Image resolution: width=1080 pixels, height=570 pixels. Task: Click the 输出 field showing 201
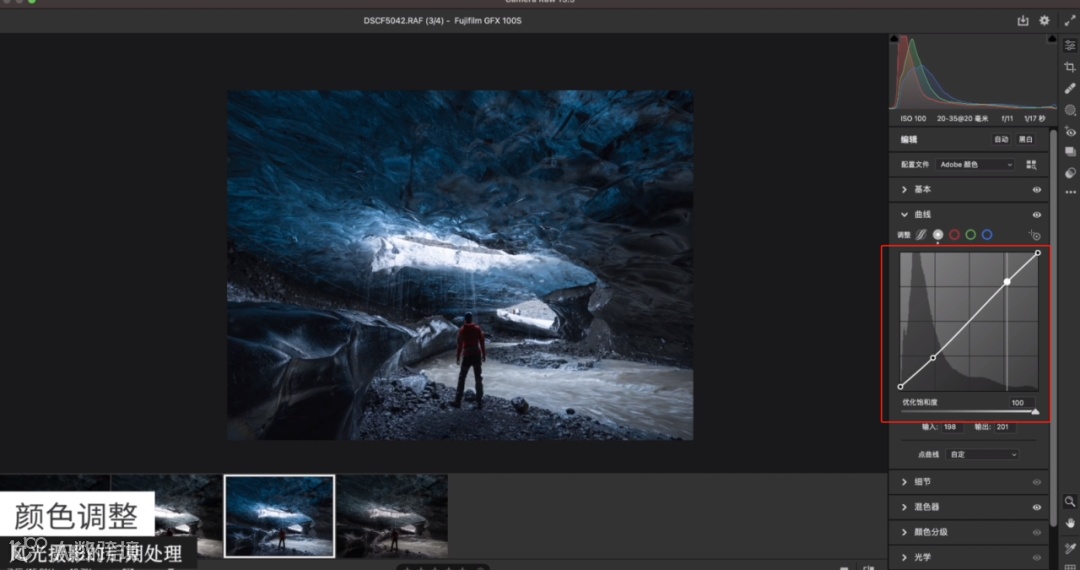click(x=1005, y=427)
